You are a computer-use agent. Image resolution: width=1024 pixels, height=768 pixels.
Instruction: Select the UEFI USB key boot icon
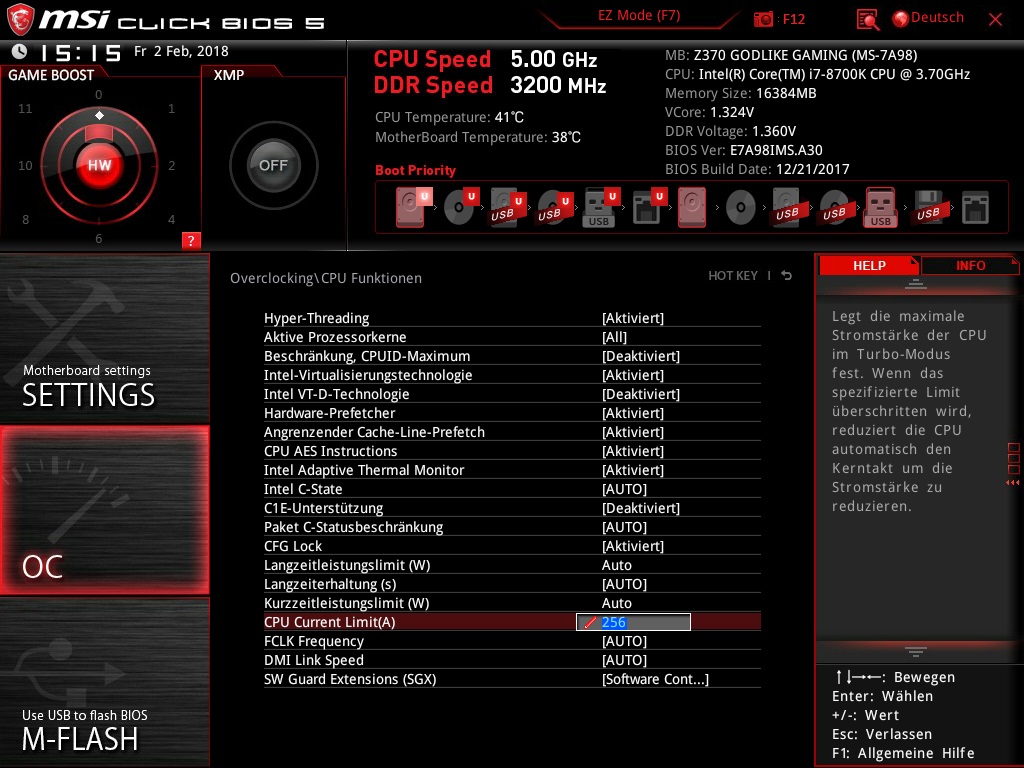600,208
